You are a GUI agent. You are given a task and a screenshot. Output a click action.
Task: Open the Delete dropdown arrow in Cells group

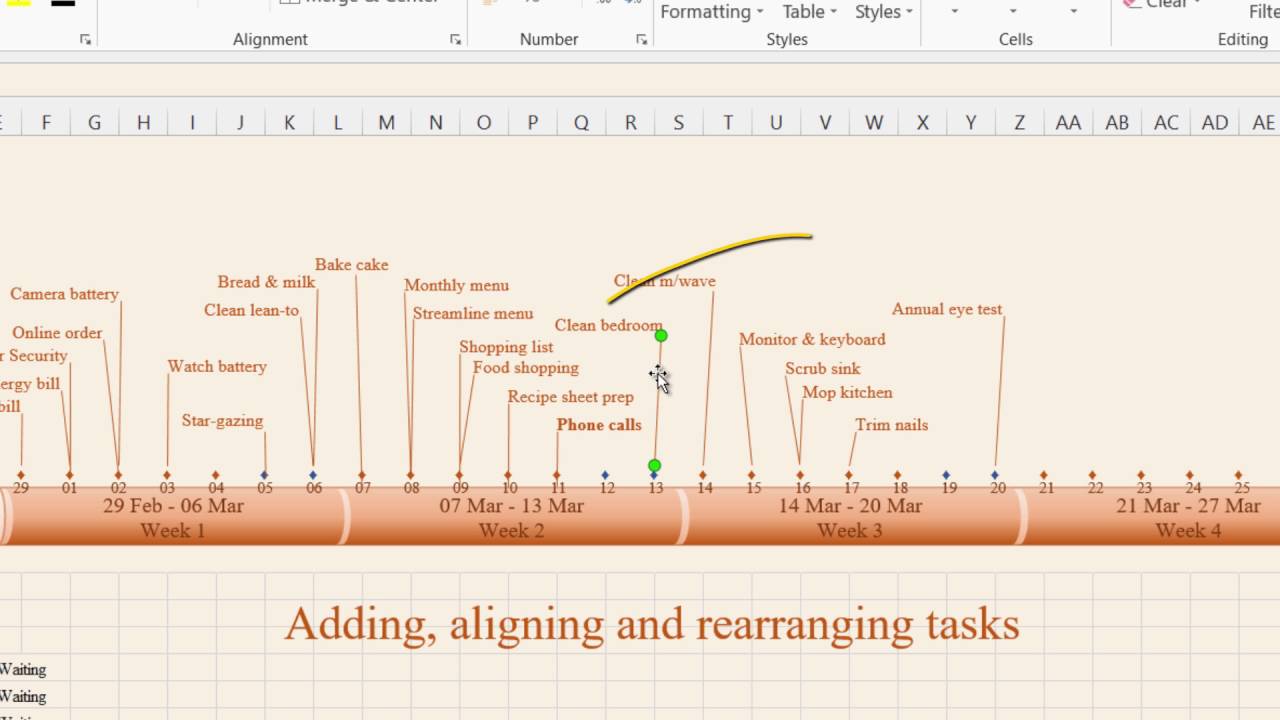coord(1013,12)
